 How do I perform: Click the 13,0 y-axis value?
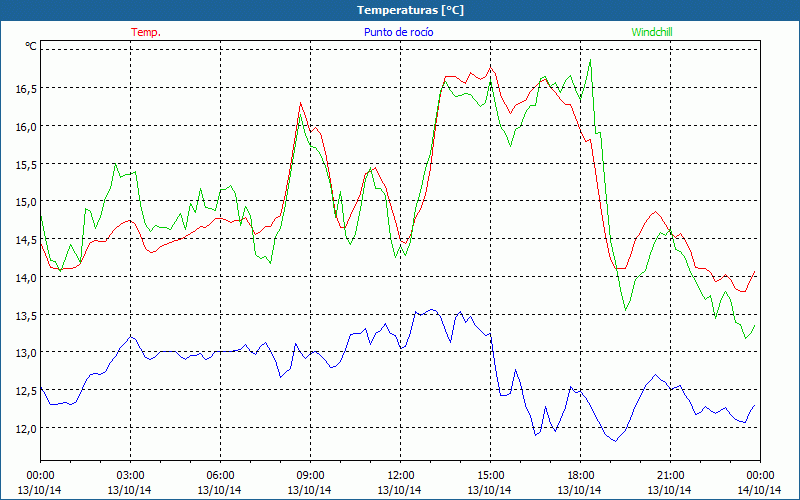point(26,354)
